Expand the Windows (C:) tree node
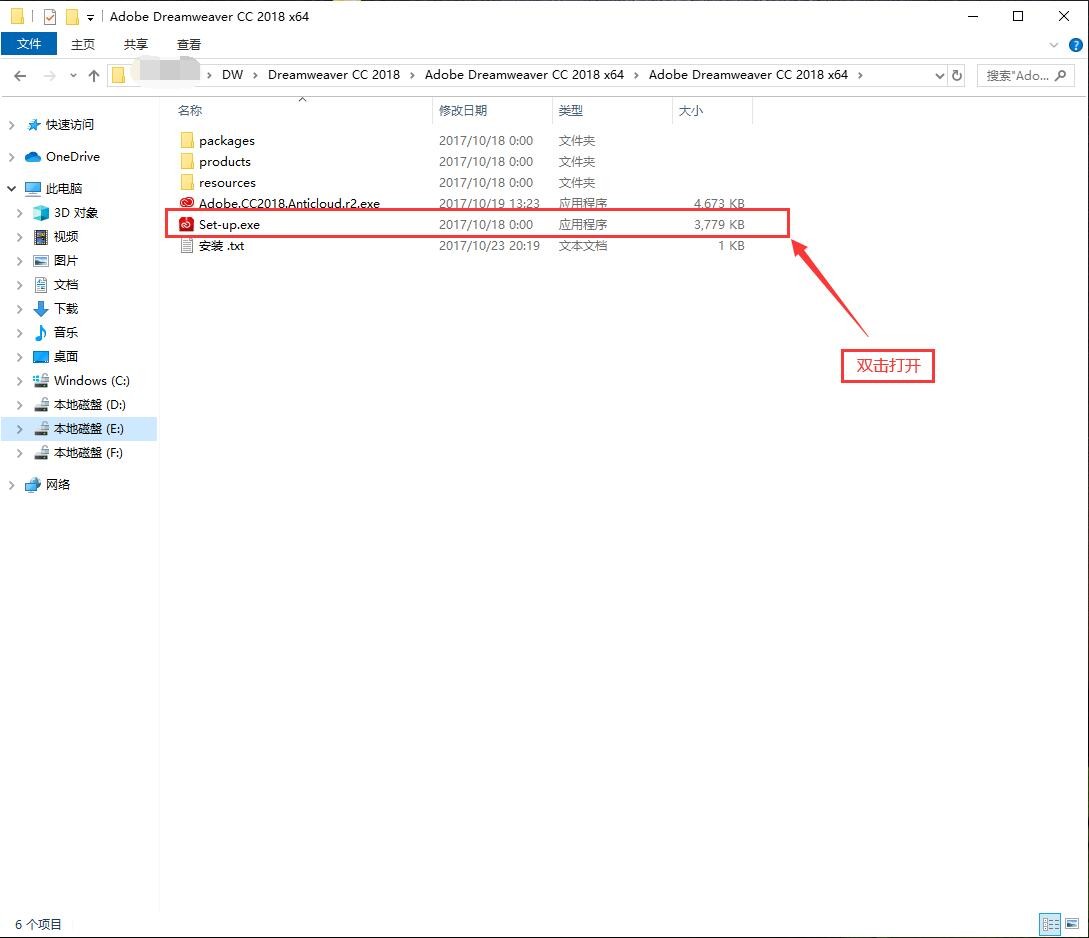 (x=19, y=380)
